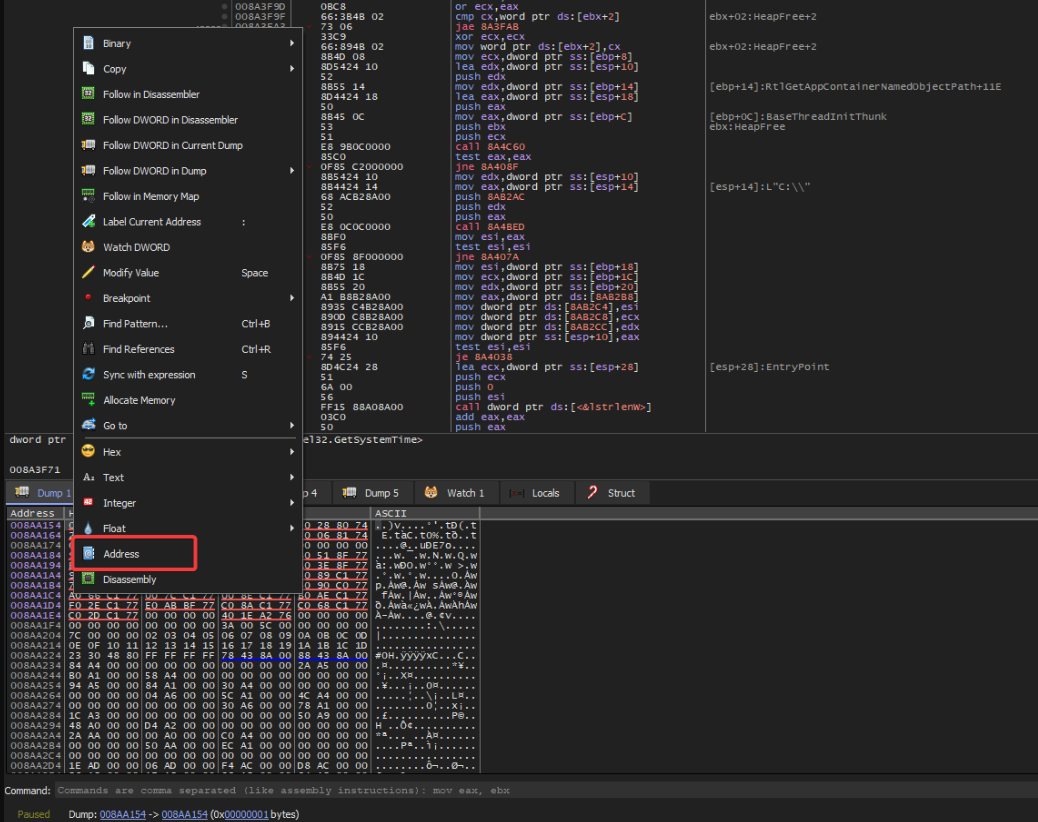This screenshot has width=1038, height=822.
Task: Click the Sync with expression icon
Action: pyautogui.click(x=88, y=375)
